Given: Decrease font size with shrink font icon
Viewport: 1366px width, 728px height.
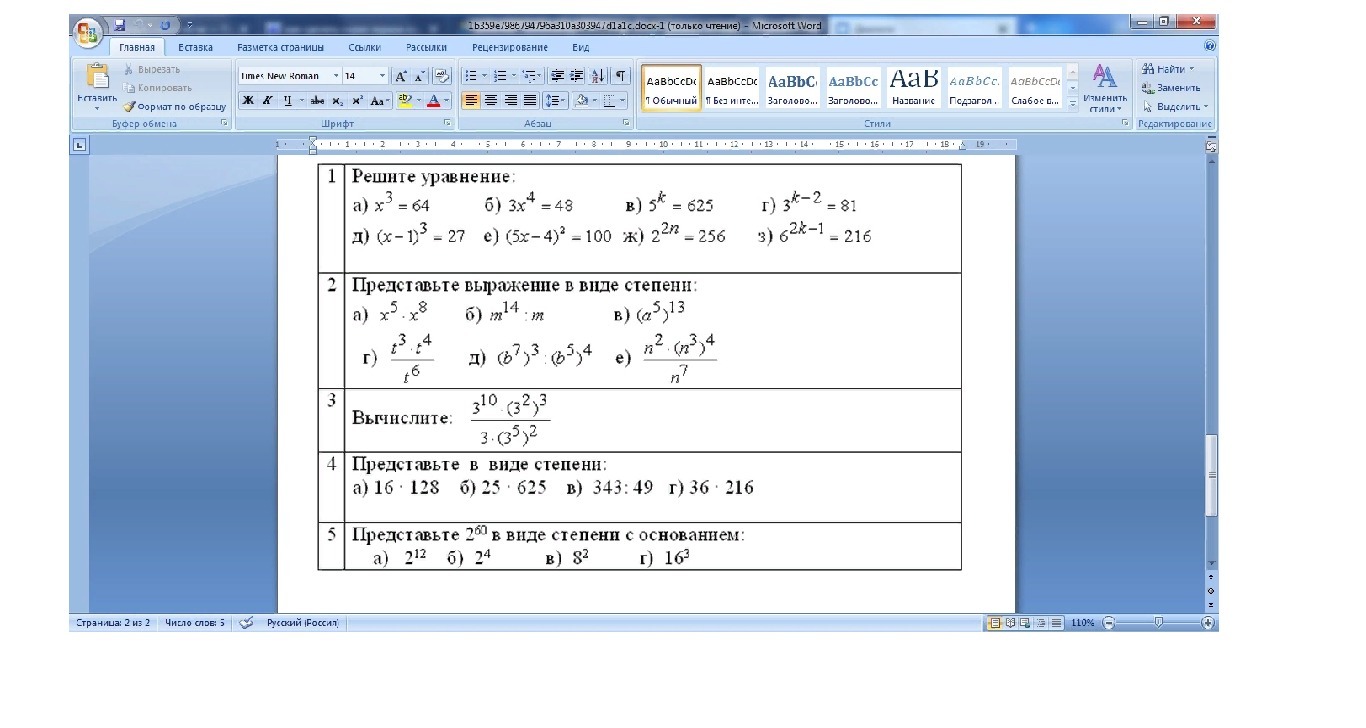Looking at the screenshot, I should click(x=419, y=76).
